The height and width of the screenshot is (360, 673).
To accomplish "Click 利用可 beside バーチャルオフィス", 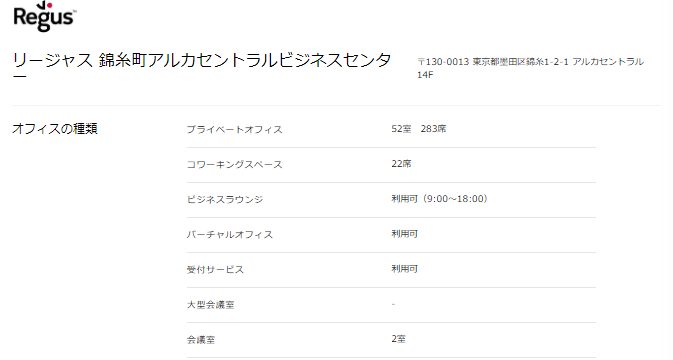I will click(404, 234).
